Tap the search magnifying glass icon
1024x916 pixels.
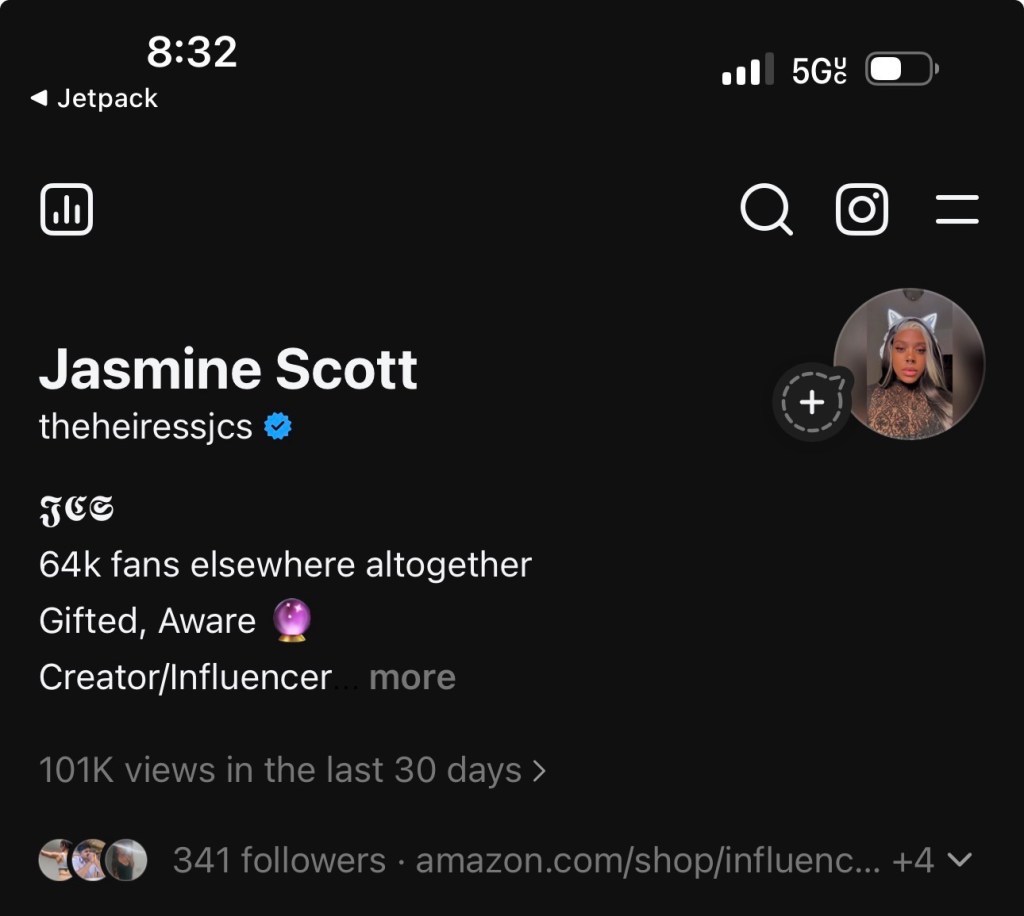pyautogui.click(x=766, y=210)
